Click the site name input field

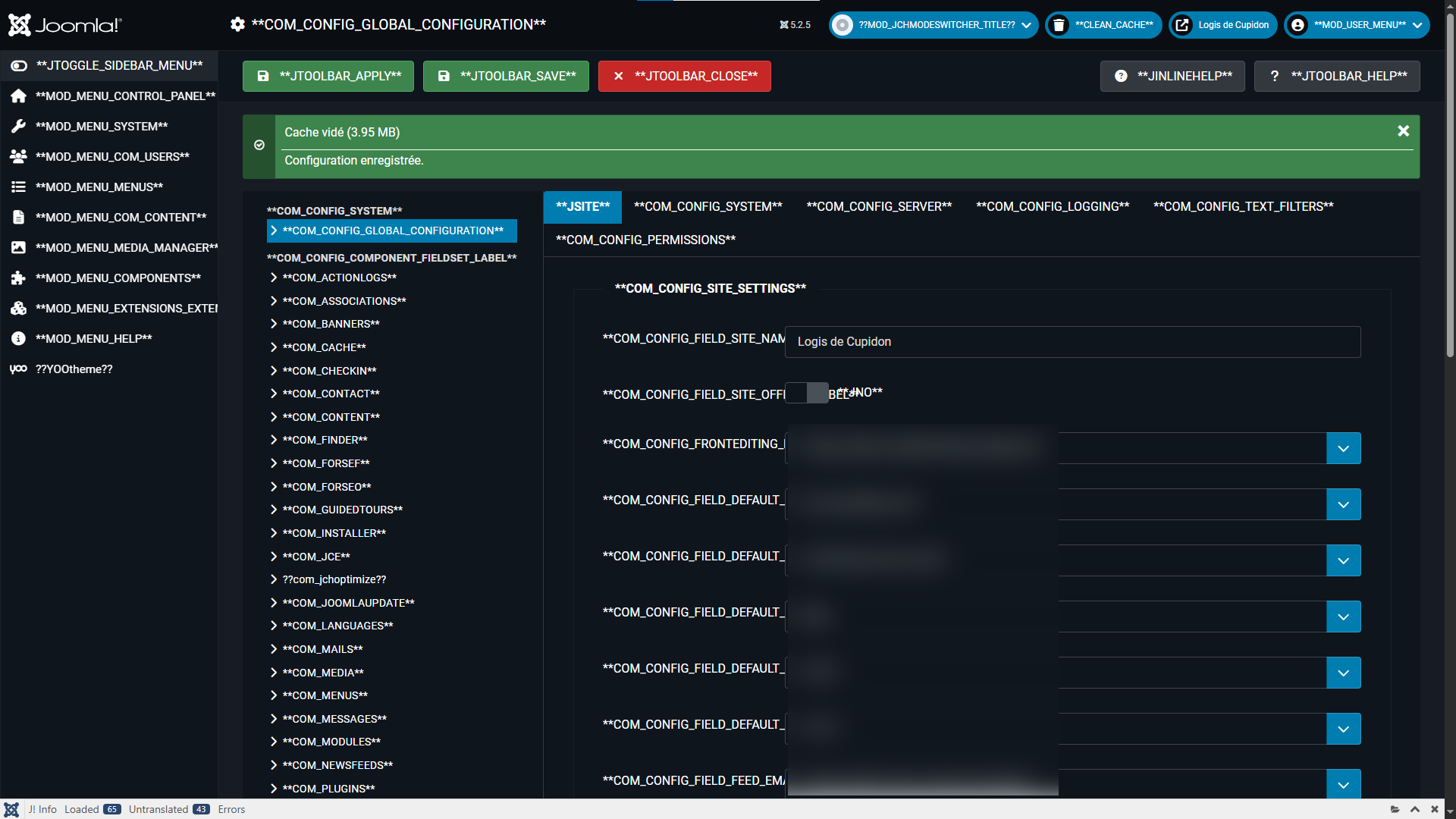pos(1072,342)
